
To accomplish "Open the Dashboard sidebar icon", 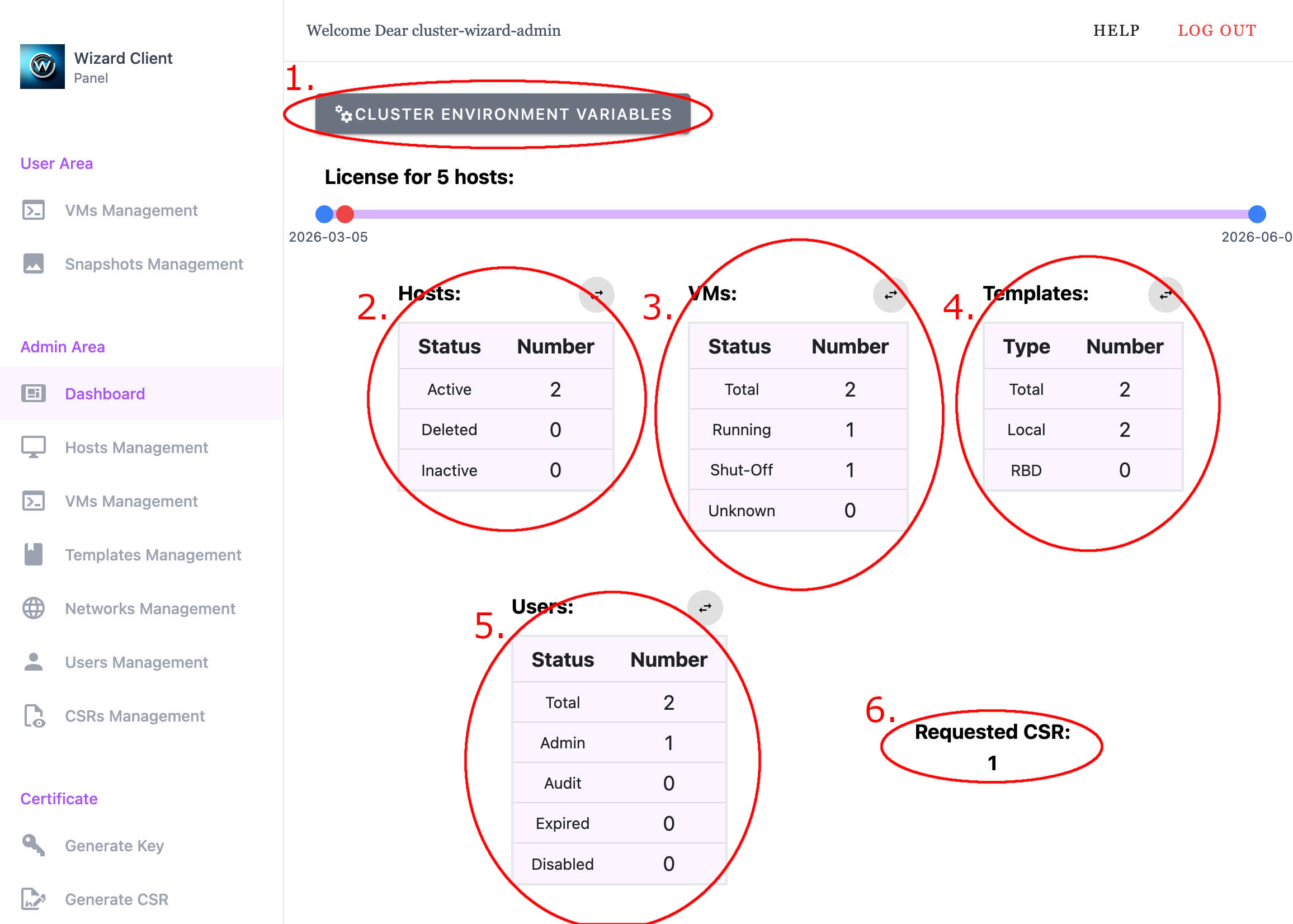I will pos(33,393).
